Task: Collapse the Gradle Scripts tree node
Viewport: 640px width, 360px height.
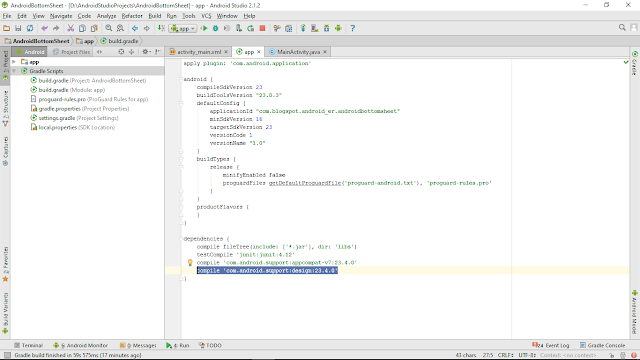Action: click(14, 71)
